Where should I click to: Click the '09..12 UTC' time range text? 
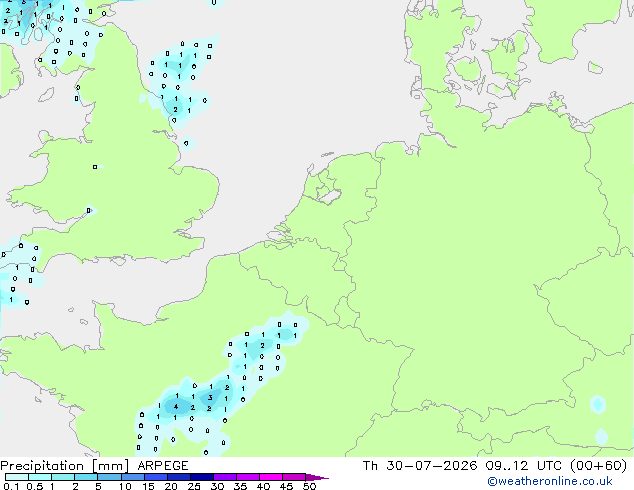524,466
